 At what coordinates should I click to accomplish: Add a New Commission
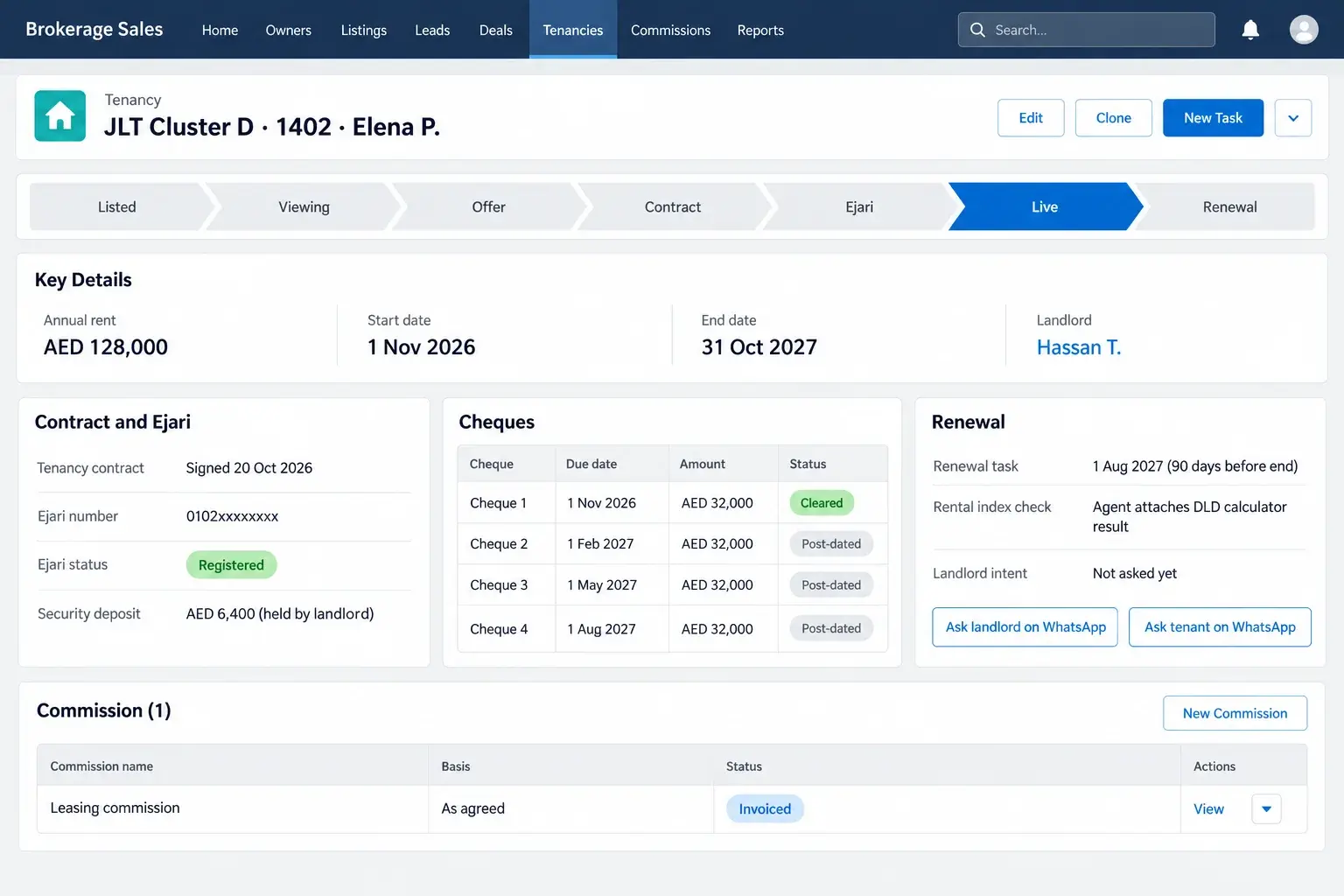click(1235, 713)
